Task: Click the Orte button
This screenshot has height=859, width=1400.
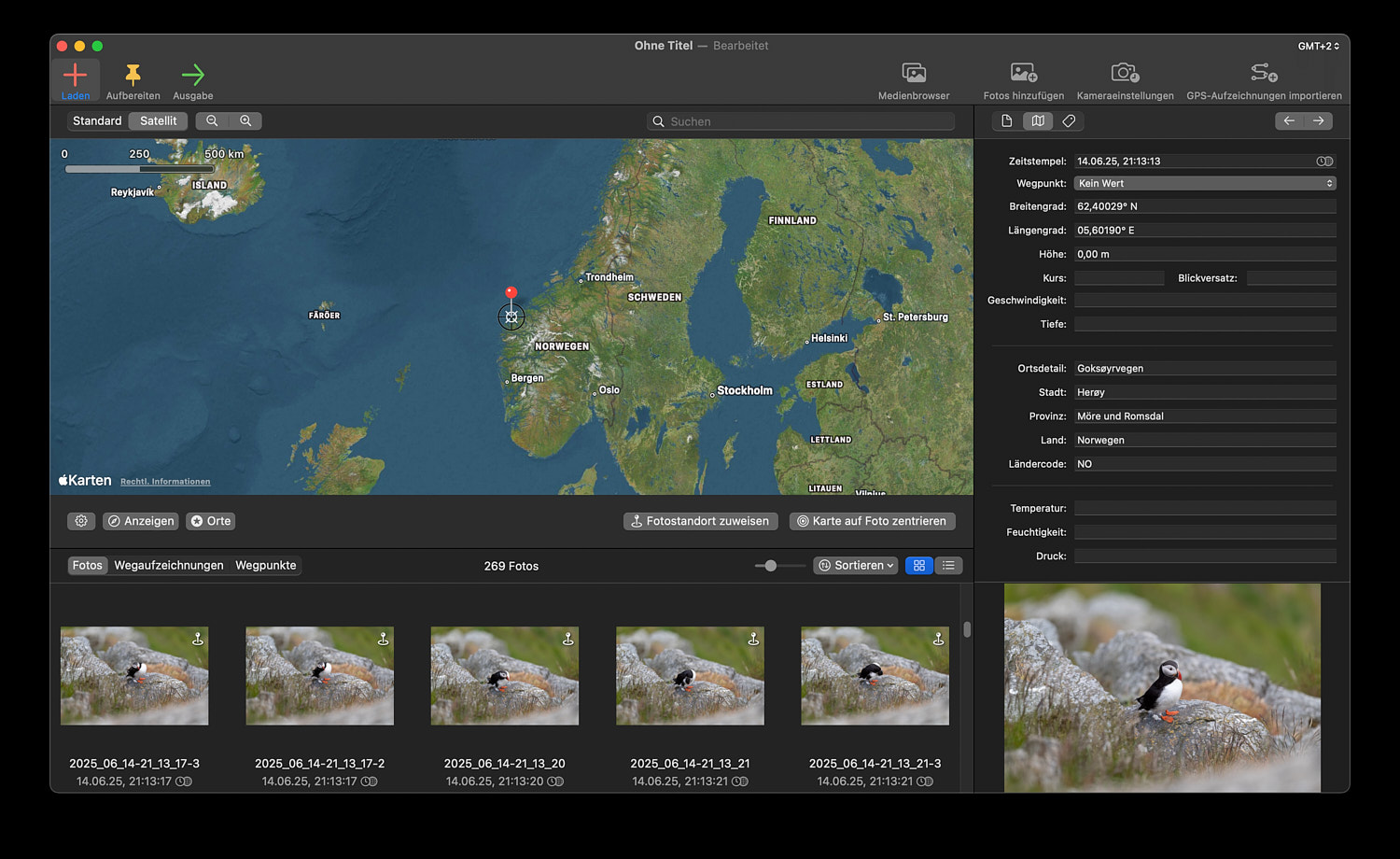Action: click(x=210, y=521)
